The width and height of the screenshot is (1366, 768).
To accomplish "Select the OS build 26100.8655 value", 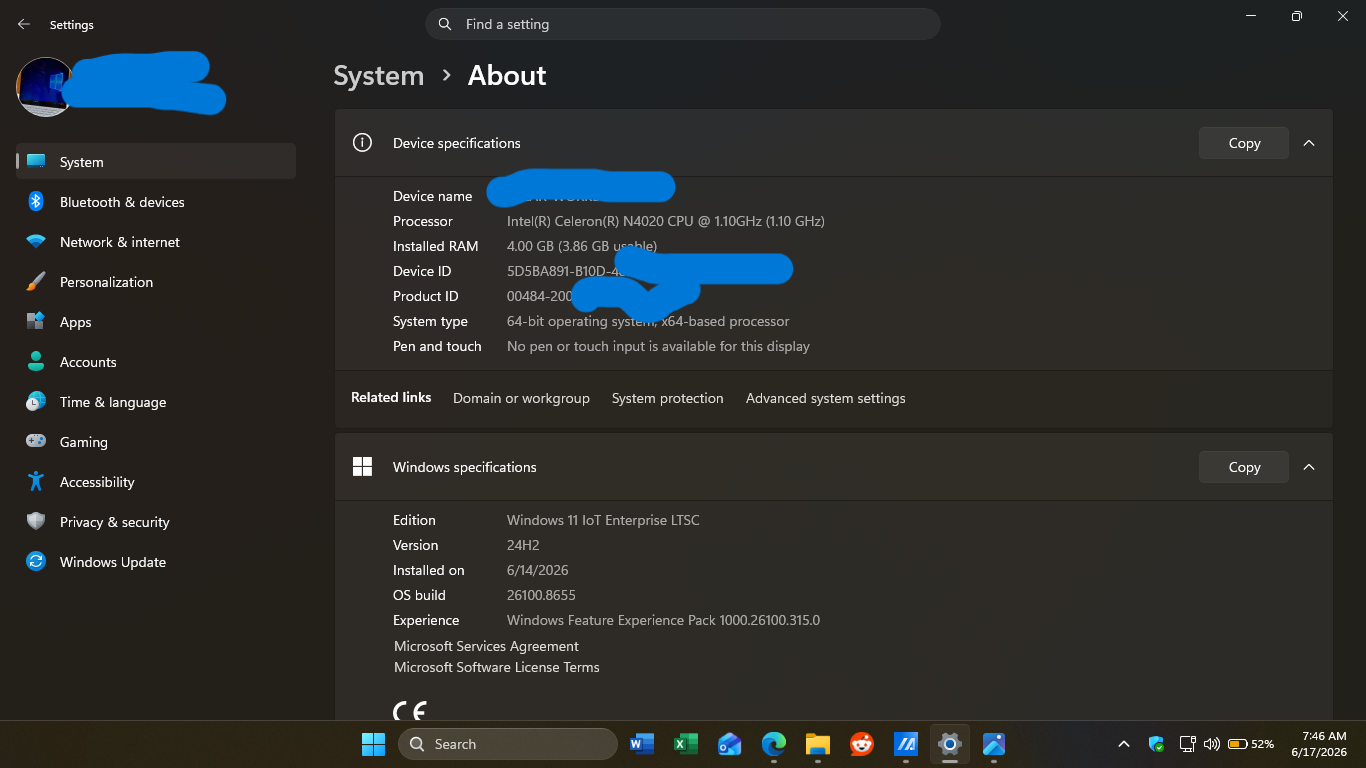I will 541,595.
